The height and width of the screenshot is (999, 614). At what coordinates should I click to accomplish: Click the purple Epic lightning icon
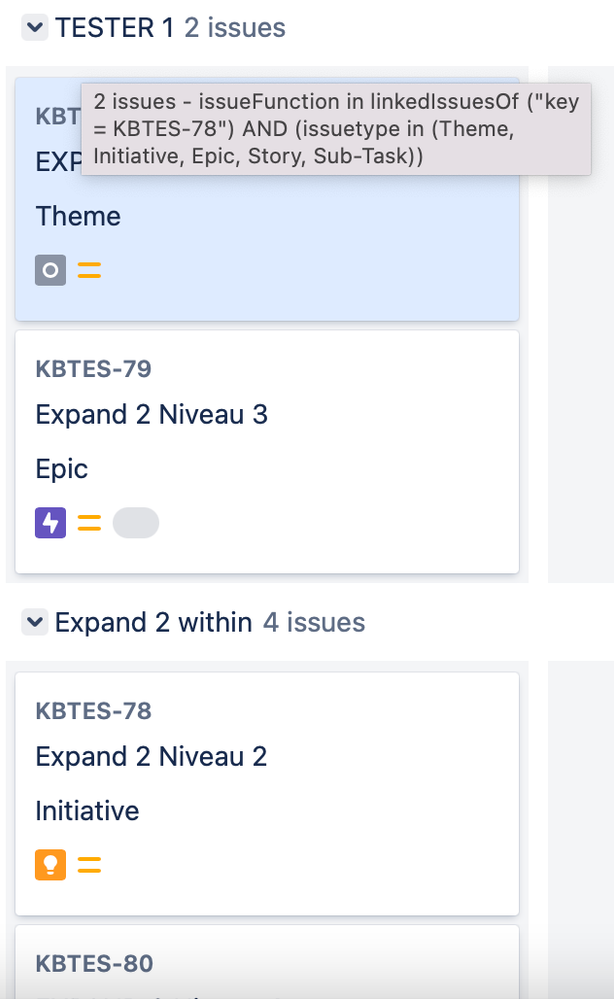pyautogui.click(x=50, y=523)
